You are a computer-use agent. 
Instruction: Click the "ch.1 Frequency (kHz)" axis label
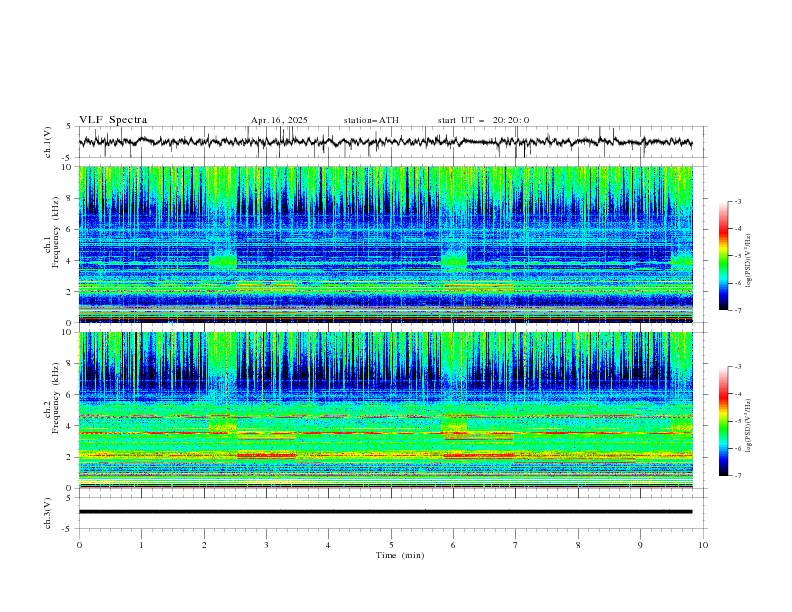pyautogui.click(x=52, y=232)
